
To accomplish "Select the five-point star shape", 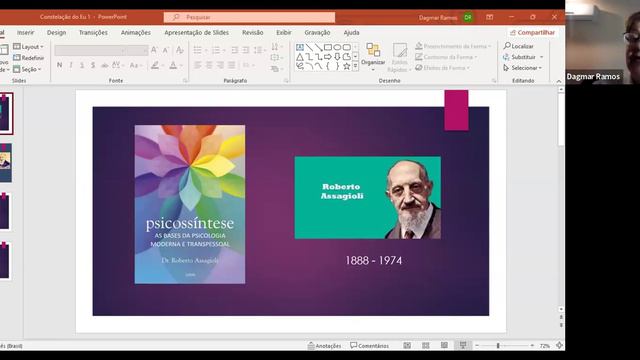I will click(x=347, y=66).
